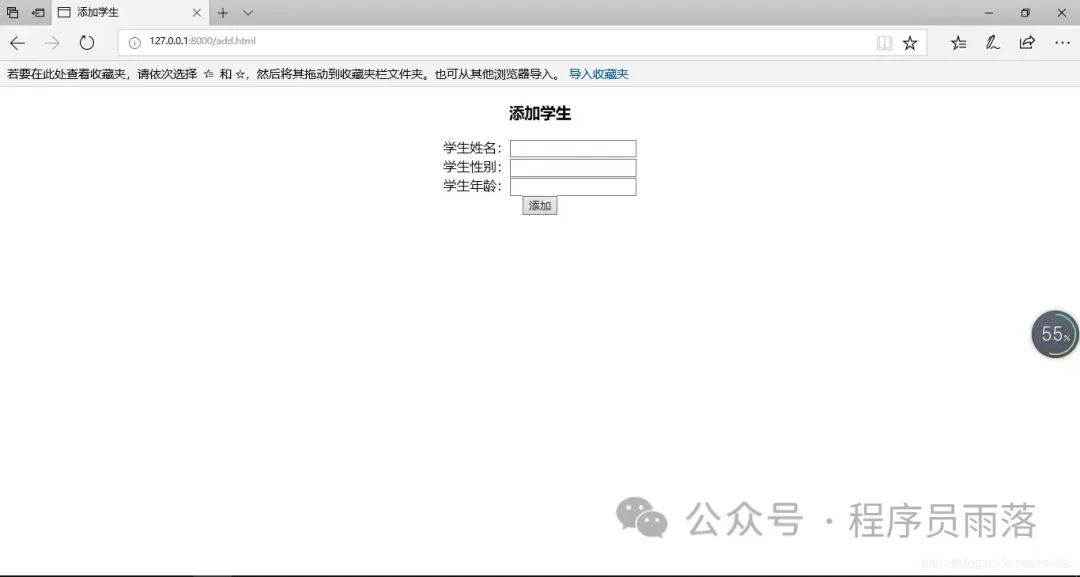Click the set tabs aside icon
The width and height of the screenshot is (1080, 577).
tap(39, 12)
